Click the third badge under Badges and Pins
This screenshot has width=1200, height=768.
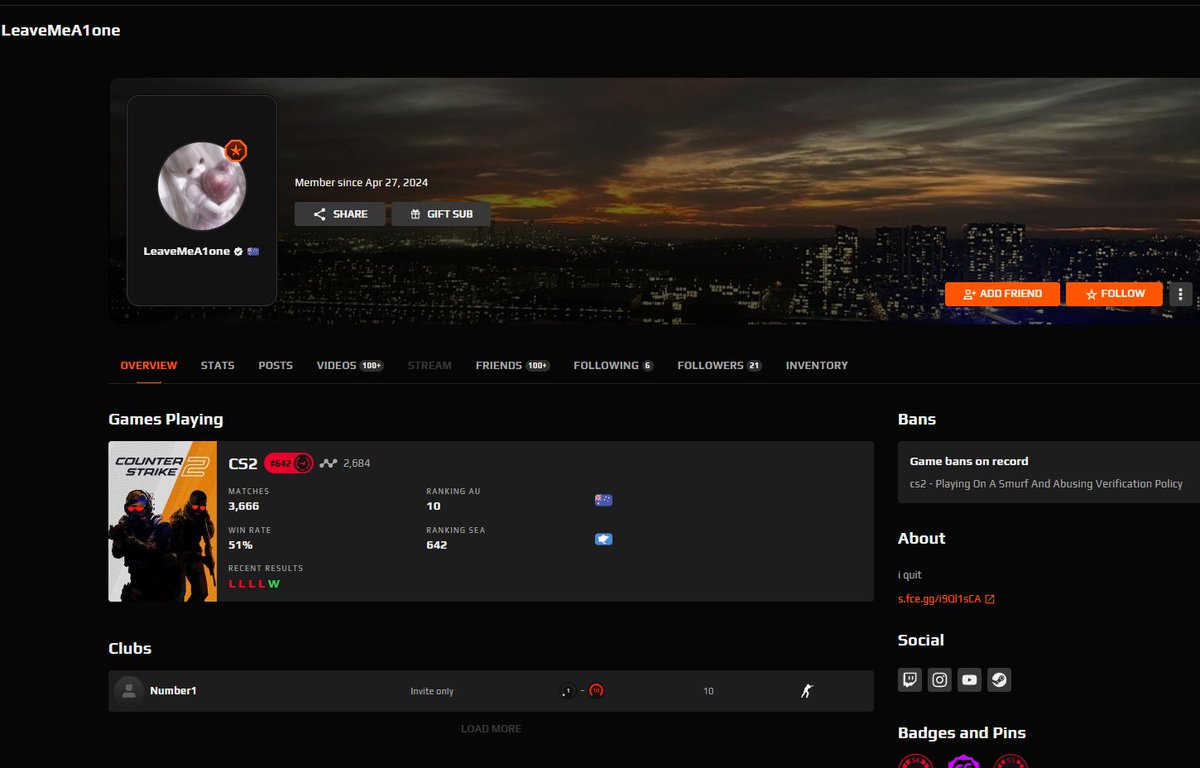click(x=1010, y=762)
